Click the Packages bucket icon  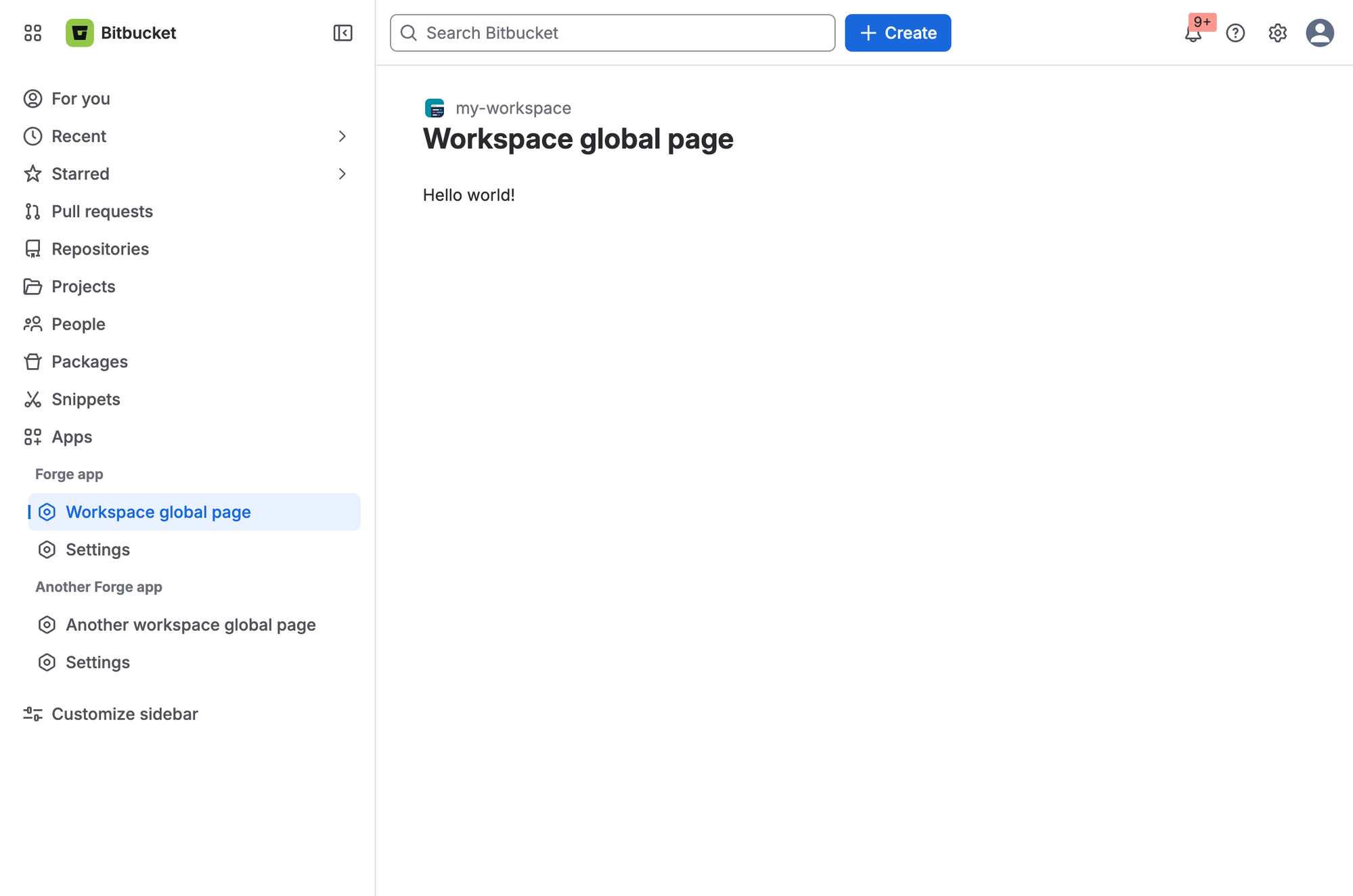[x=32, y=361]
